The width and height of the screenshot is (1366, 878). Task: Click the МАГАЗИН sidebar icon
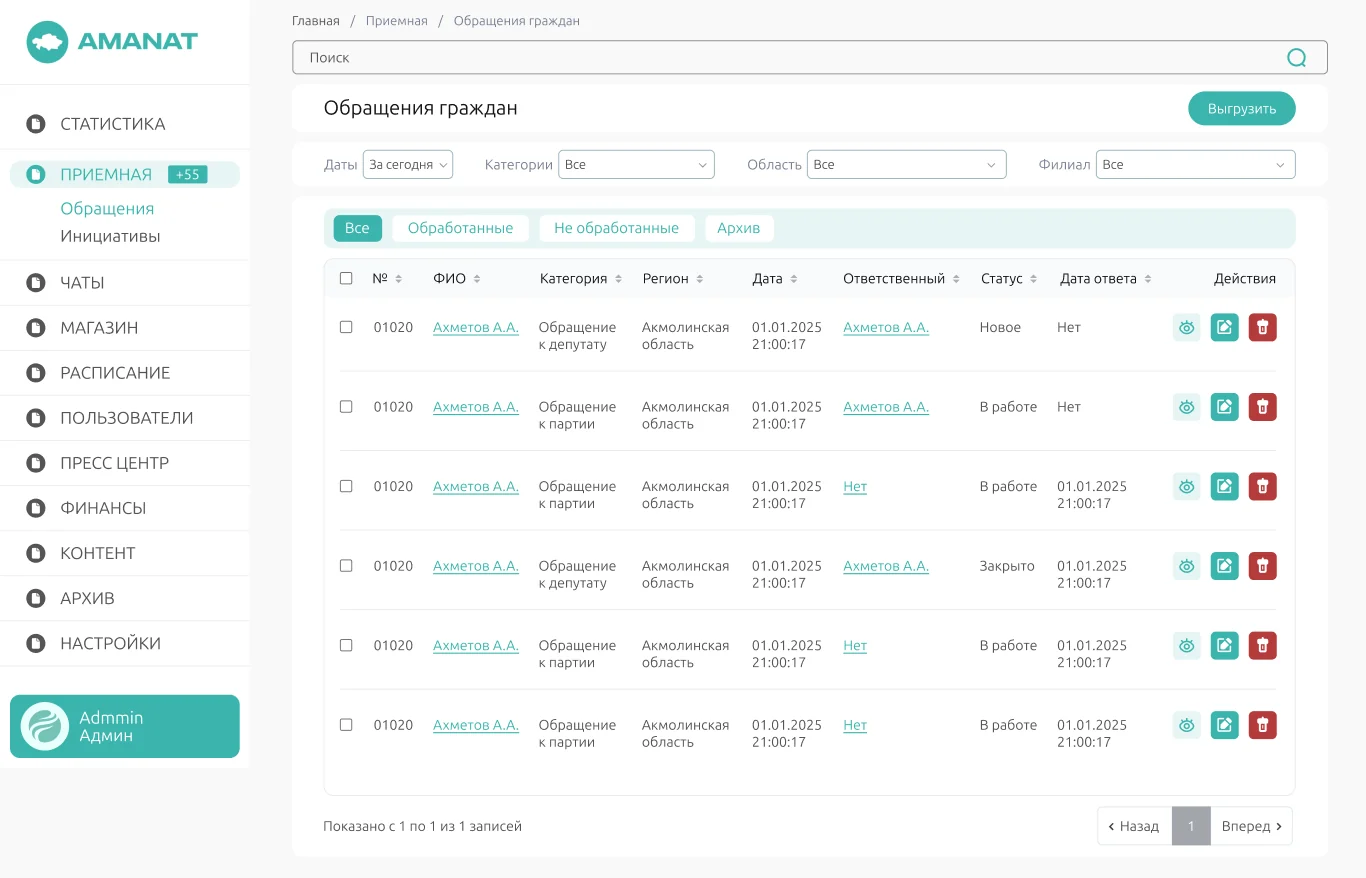click(36, 328)
